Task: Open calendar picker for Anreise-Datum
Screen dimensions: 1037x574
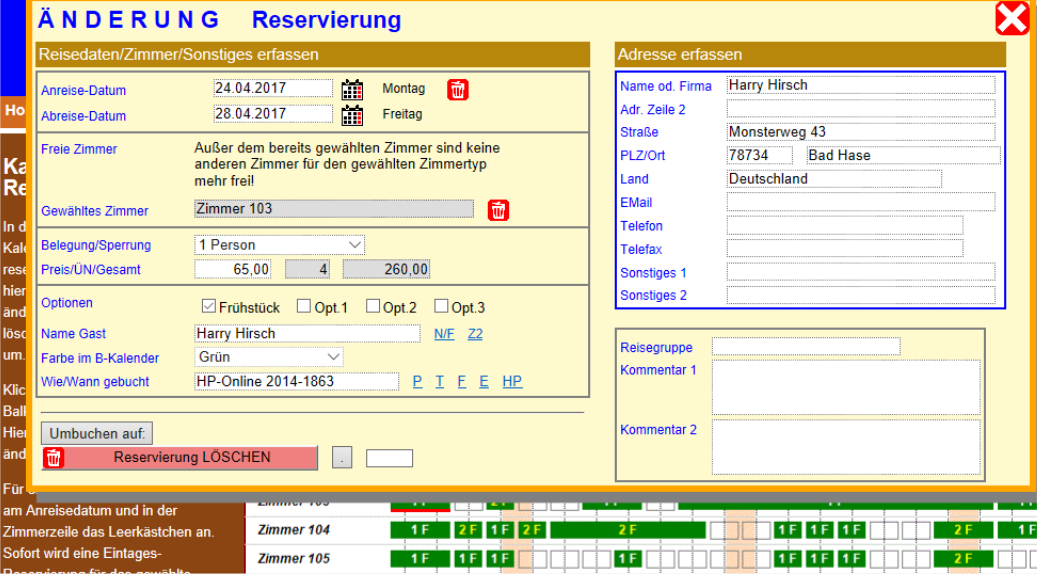Action: click(352, 89)
